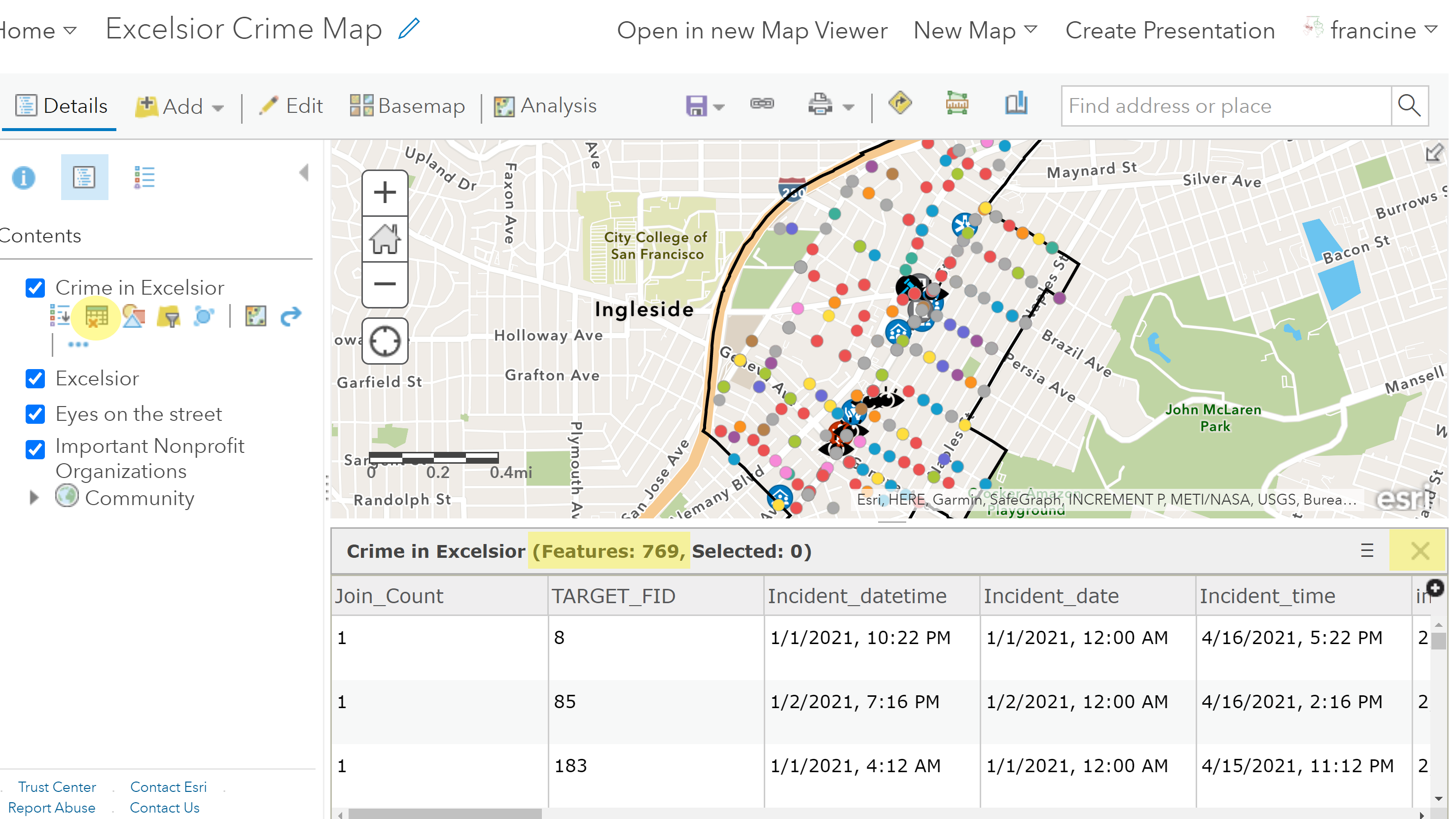Click the Share link icon
This screenshot has width=1456, height=819.
[x=762, y=104]
